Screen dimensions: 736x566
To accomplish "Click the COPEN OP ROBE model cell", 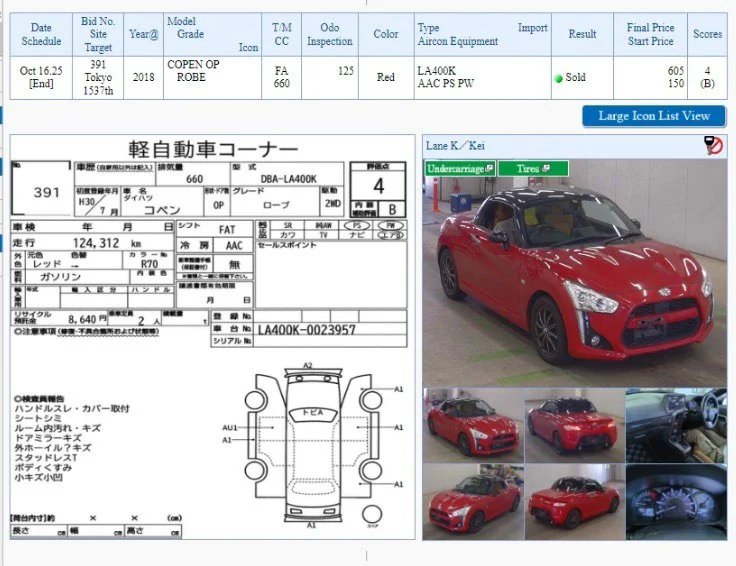I will 213,77.
